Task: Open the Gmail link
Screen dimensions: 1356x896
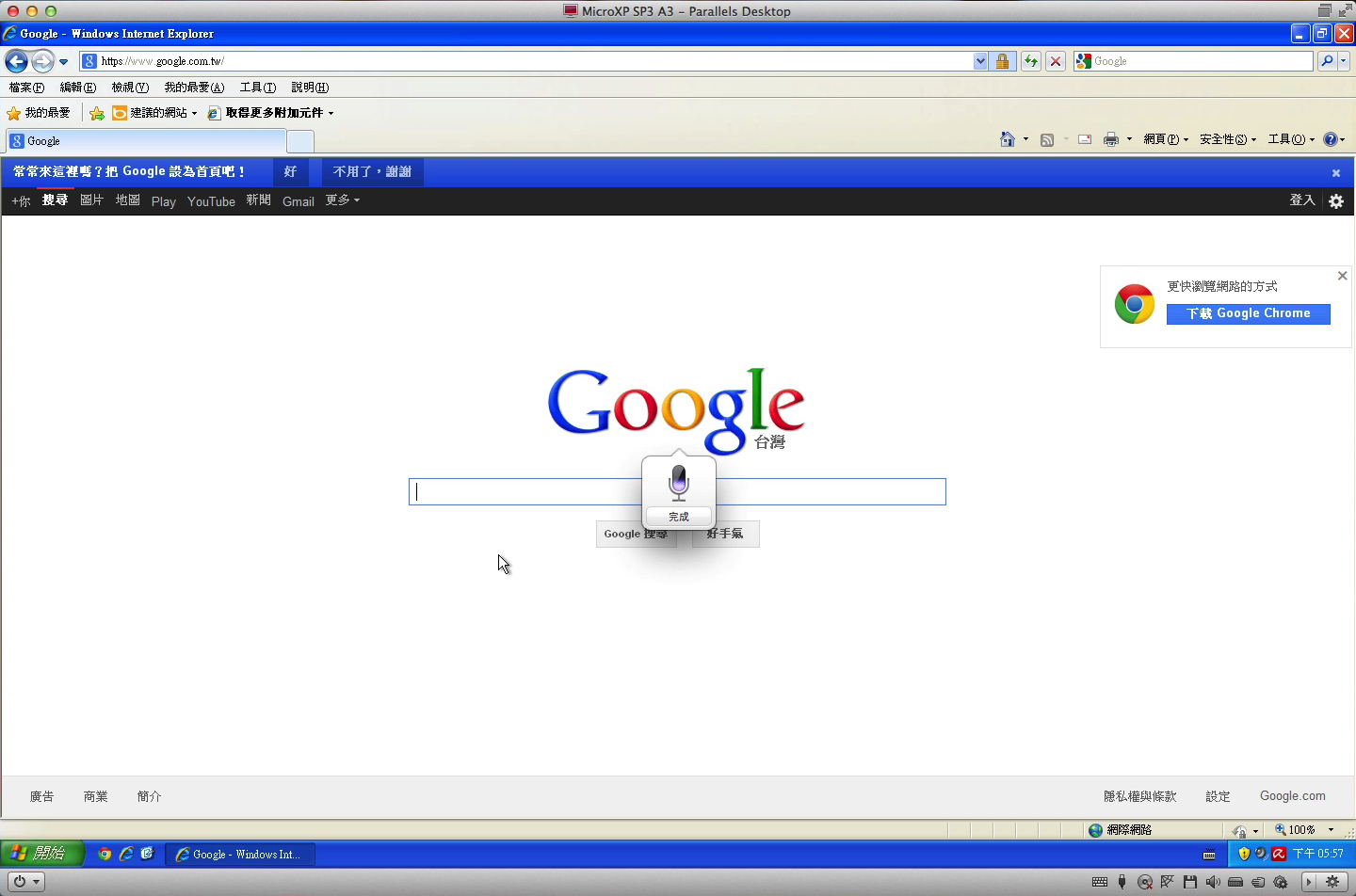Action: 299,201
